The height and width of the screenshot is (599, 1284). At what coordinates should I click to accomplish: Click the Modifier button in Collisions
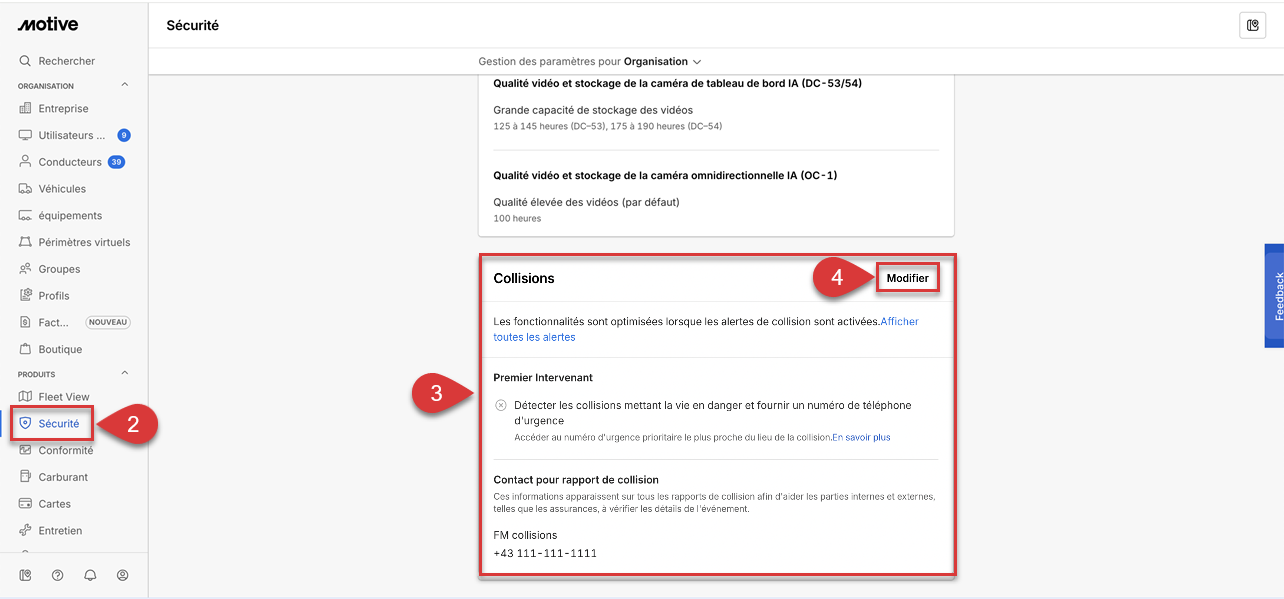(x=907, y=278)
